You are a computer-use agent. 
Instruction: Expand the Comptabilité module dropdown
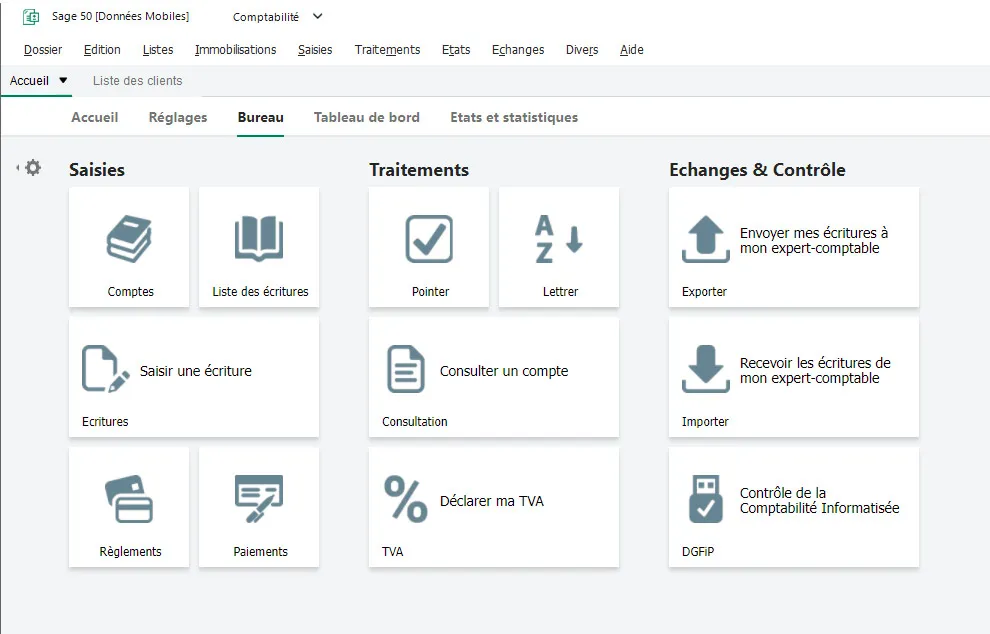(318, 16)
